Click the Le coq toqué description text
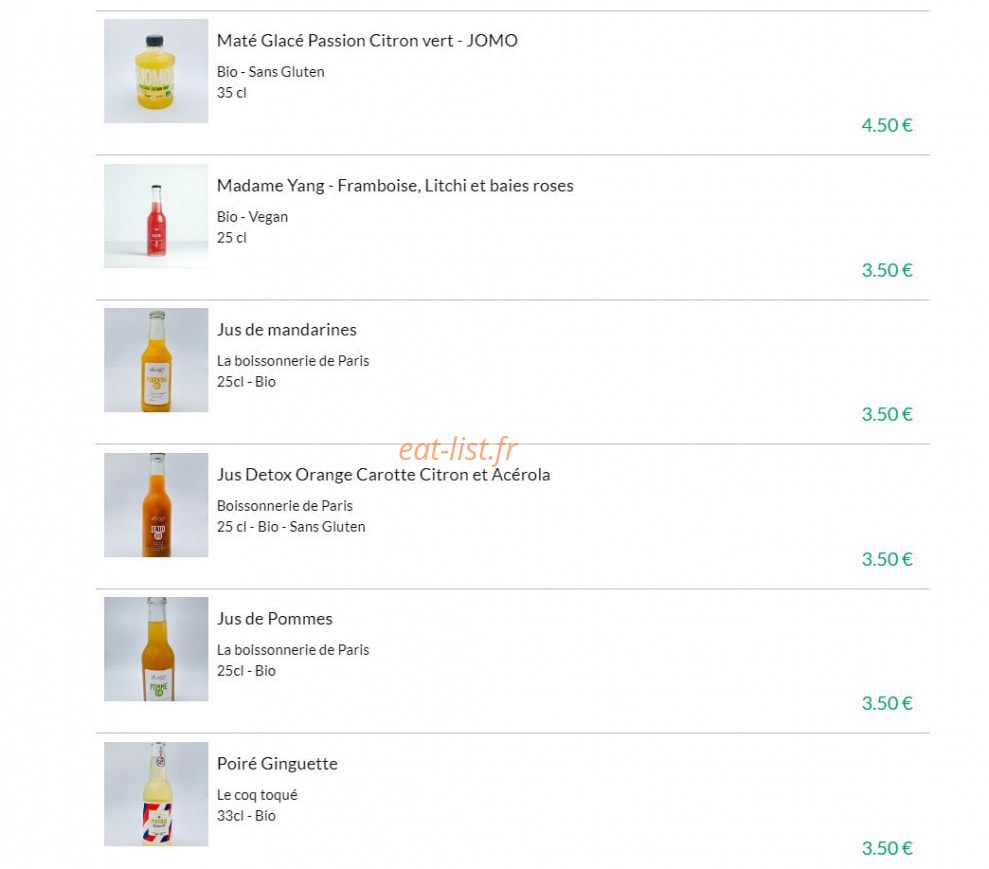The width and height of the screenshot is (989, 869). (x=257, y=795)
